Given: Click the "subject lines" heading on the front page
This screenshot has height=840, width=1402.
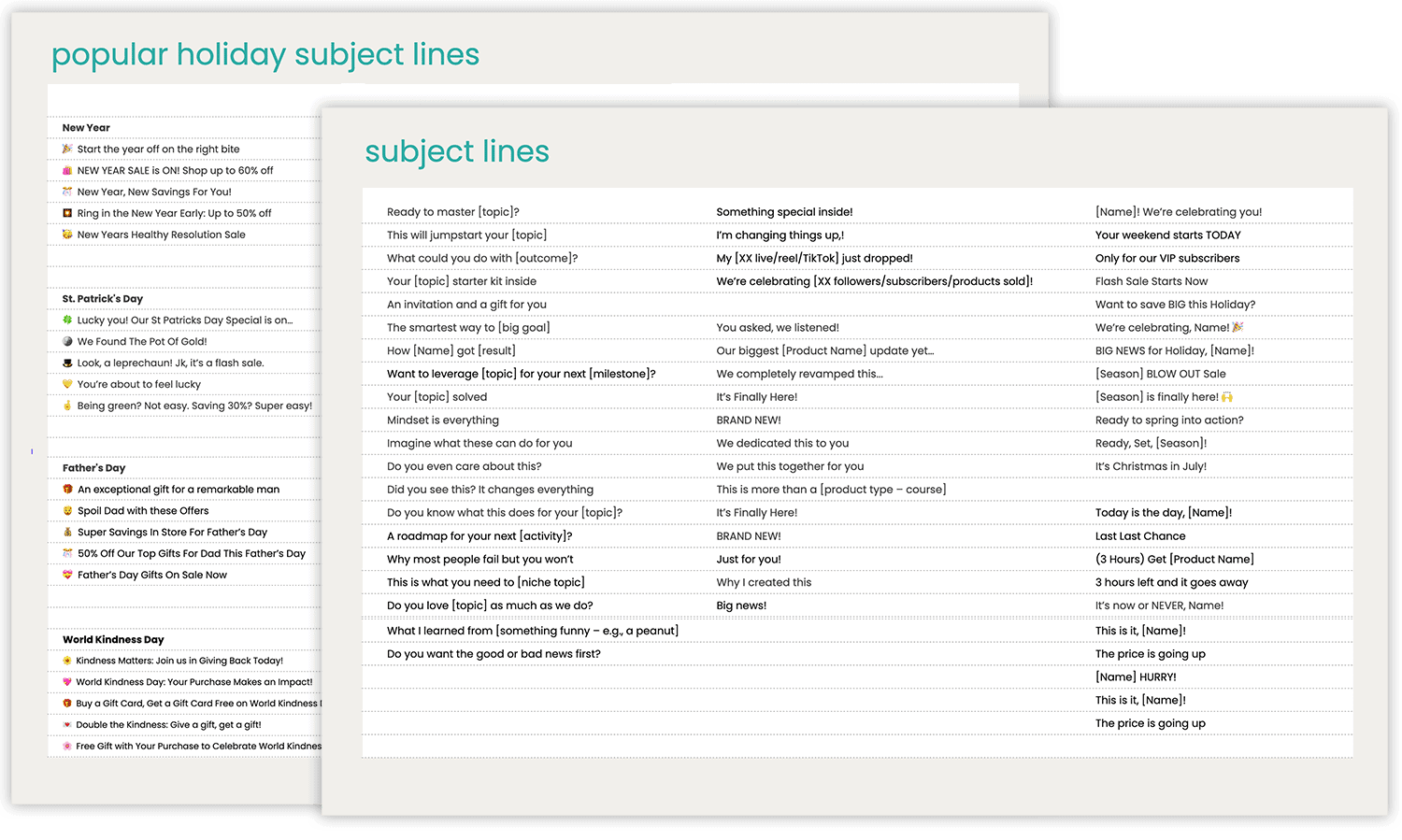Looking at the screenshot, I should pos(457,150).
